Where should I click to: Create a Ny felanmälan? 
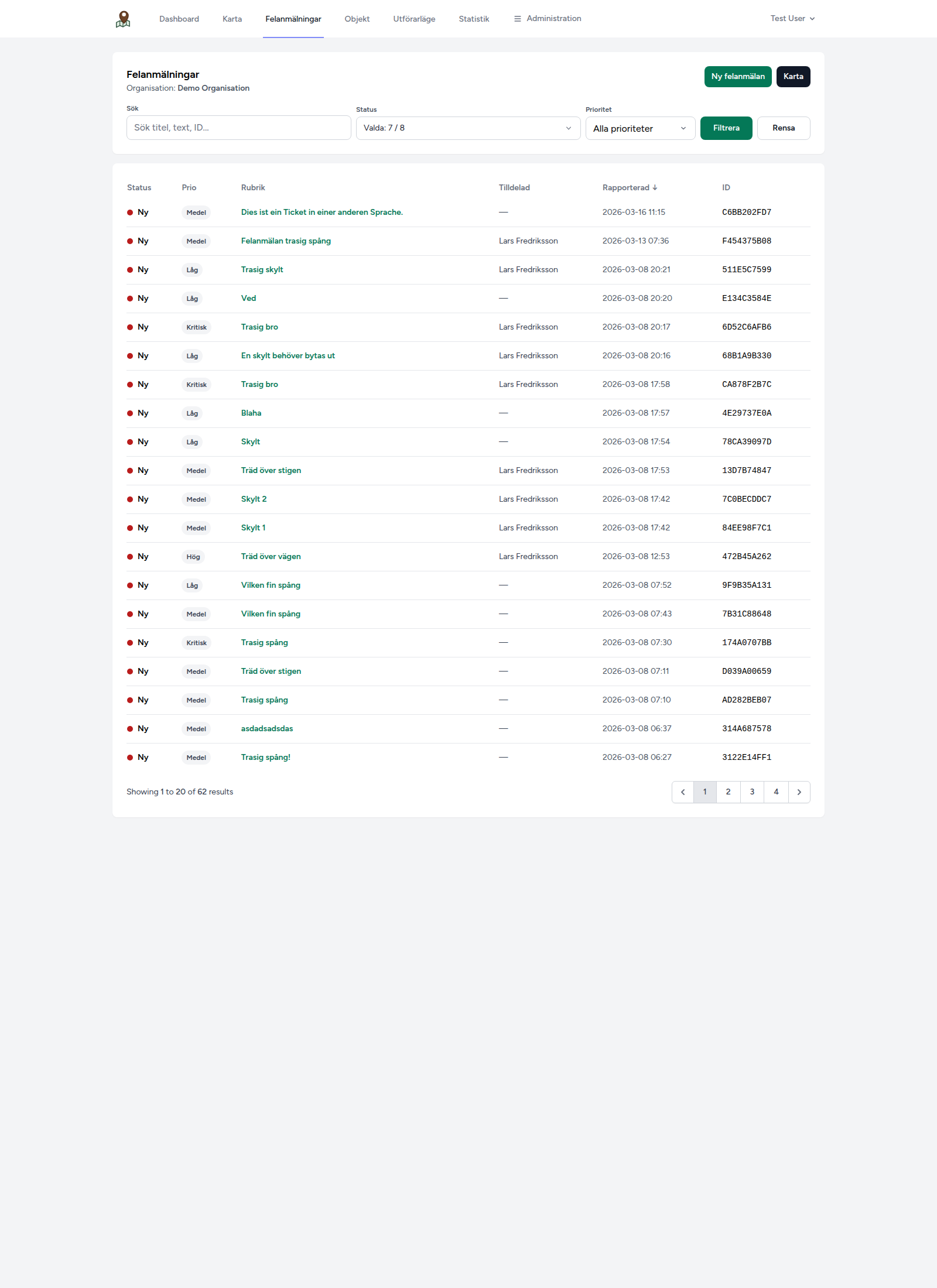click(x=738, y=77)
